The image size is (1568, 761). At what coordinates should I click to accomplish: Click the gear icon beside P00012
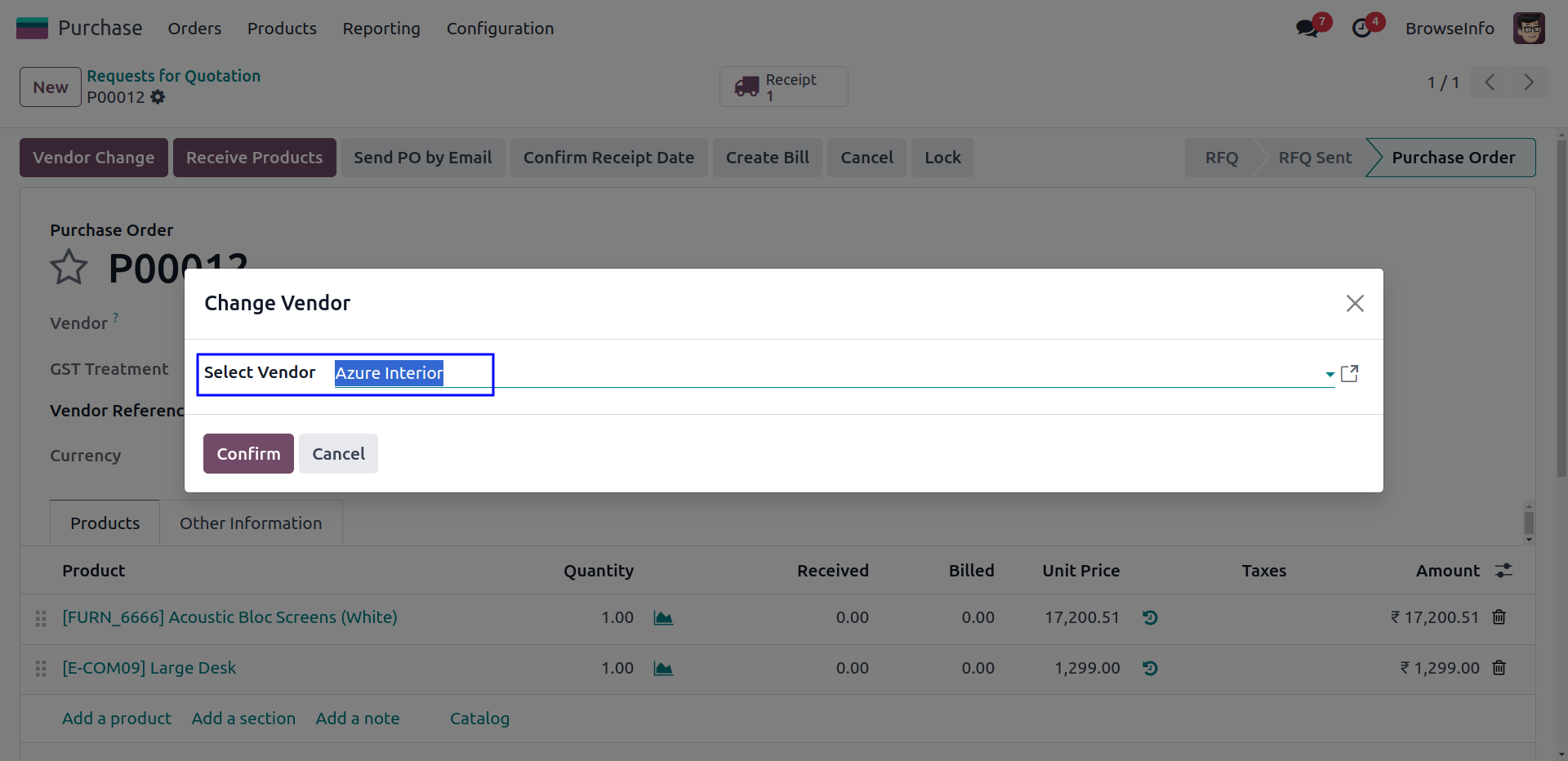tap(158, 97)
